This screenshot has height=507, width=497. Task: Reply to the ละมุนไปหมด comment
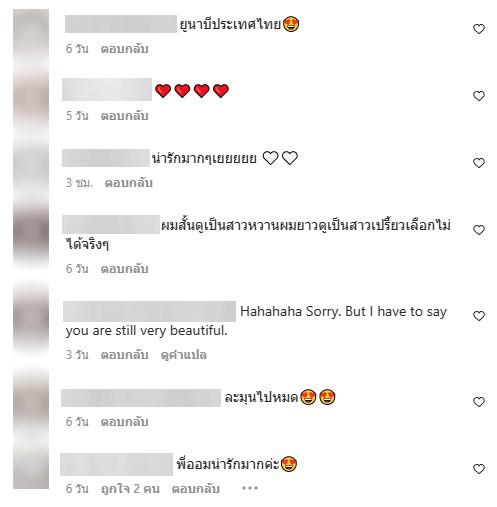[x=124, y=422]
